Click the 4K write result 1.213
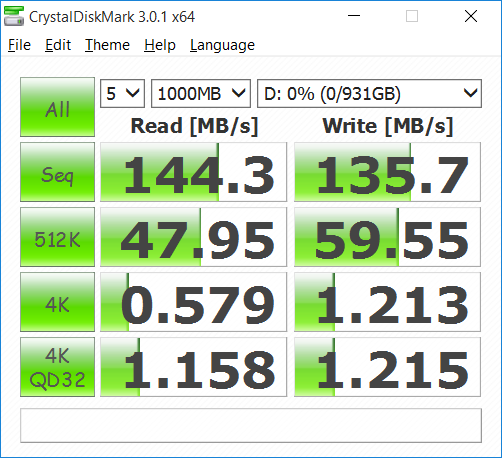The height and width of the screenshot is (458, 502). click(387, 302)
